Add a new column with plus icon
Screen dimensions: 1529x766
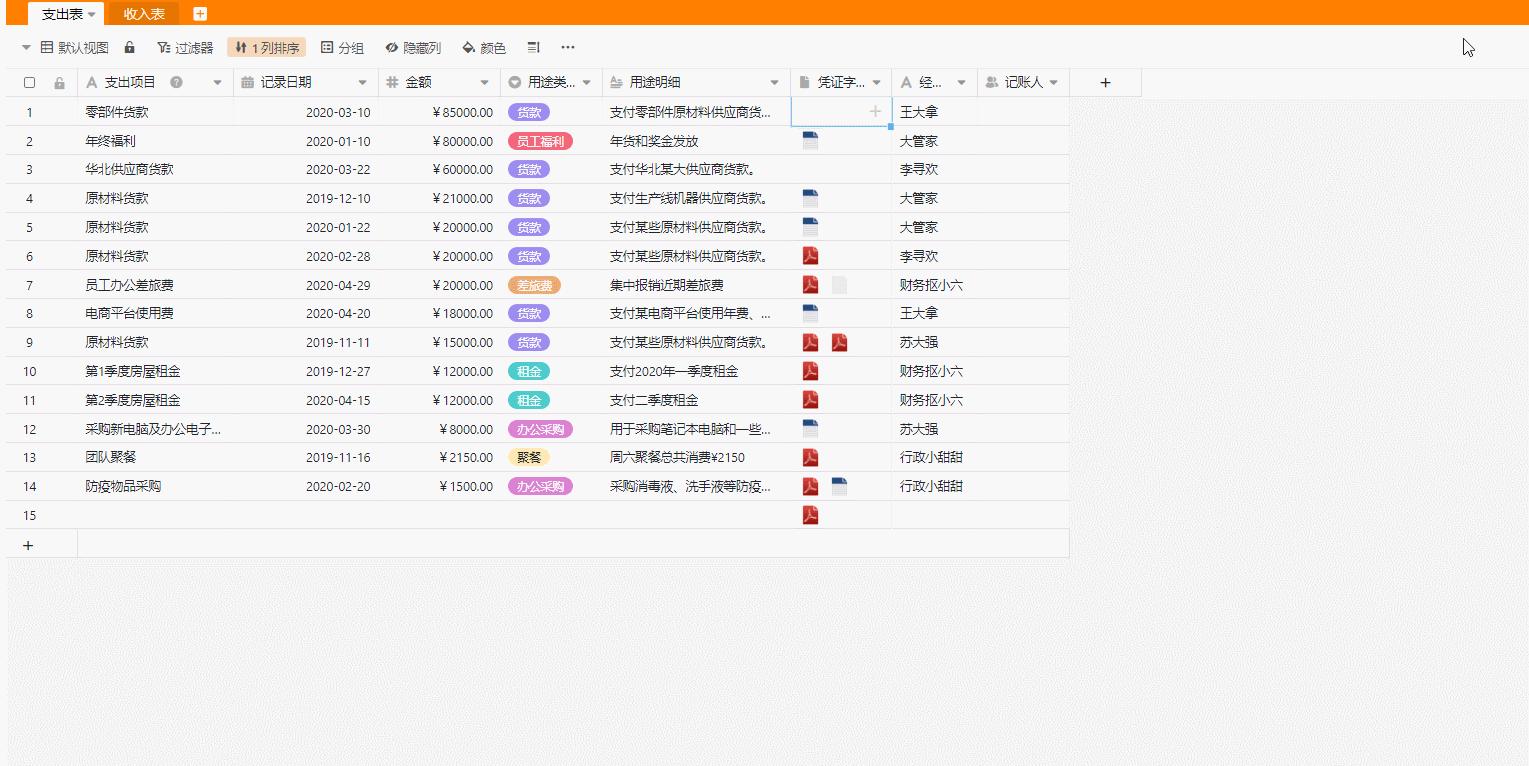click(x=1105, y=83)
